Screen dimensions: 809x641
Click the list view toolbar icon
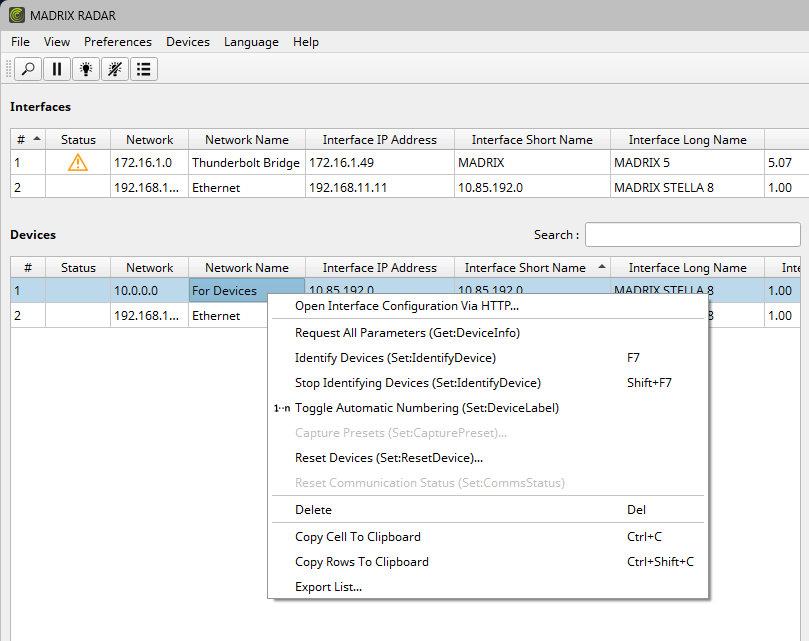click(143, 69)
